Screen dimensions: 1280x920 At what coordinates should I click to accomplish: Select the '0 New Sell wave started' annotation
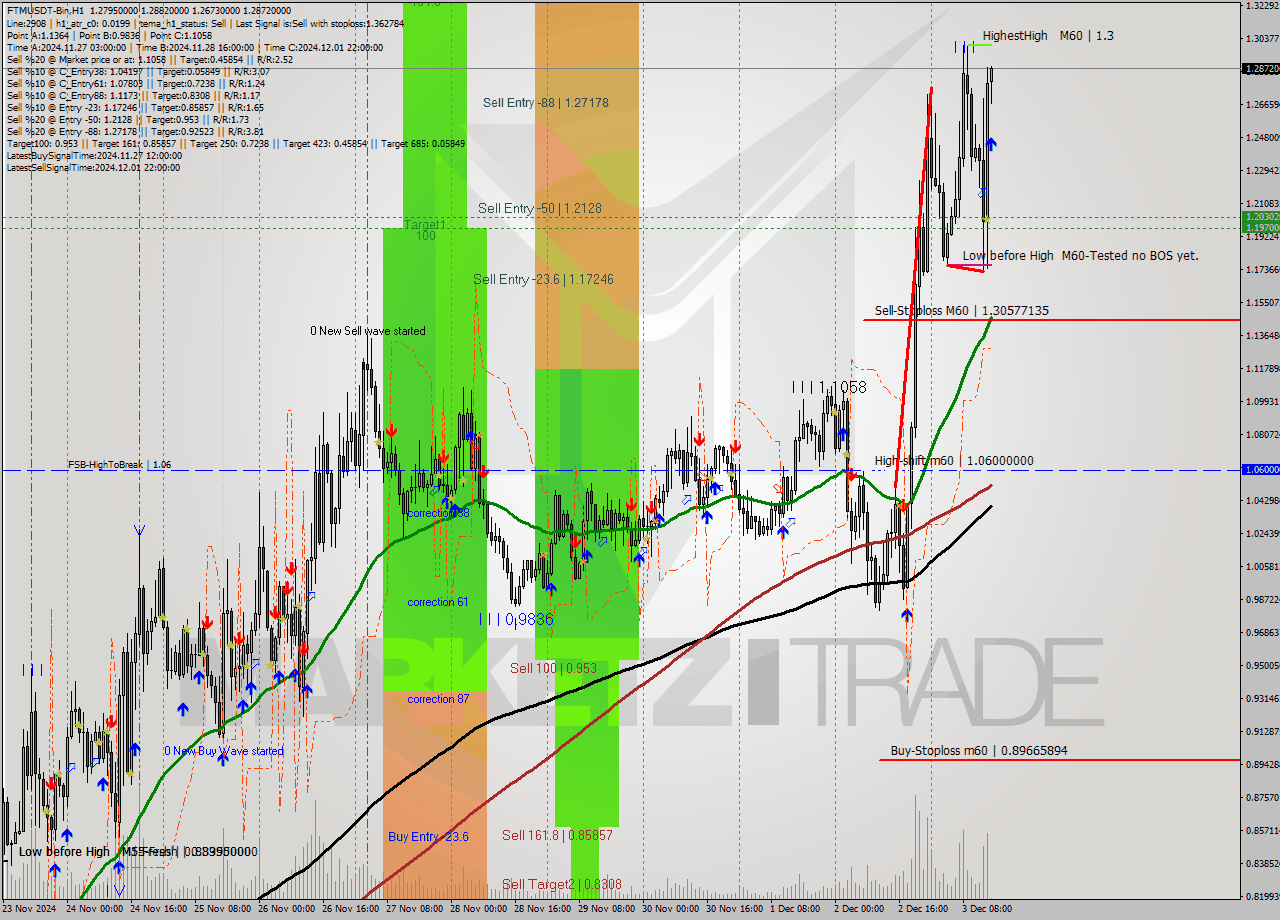367,331
